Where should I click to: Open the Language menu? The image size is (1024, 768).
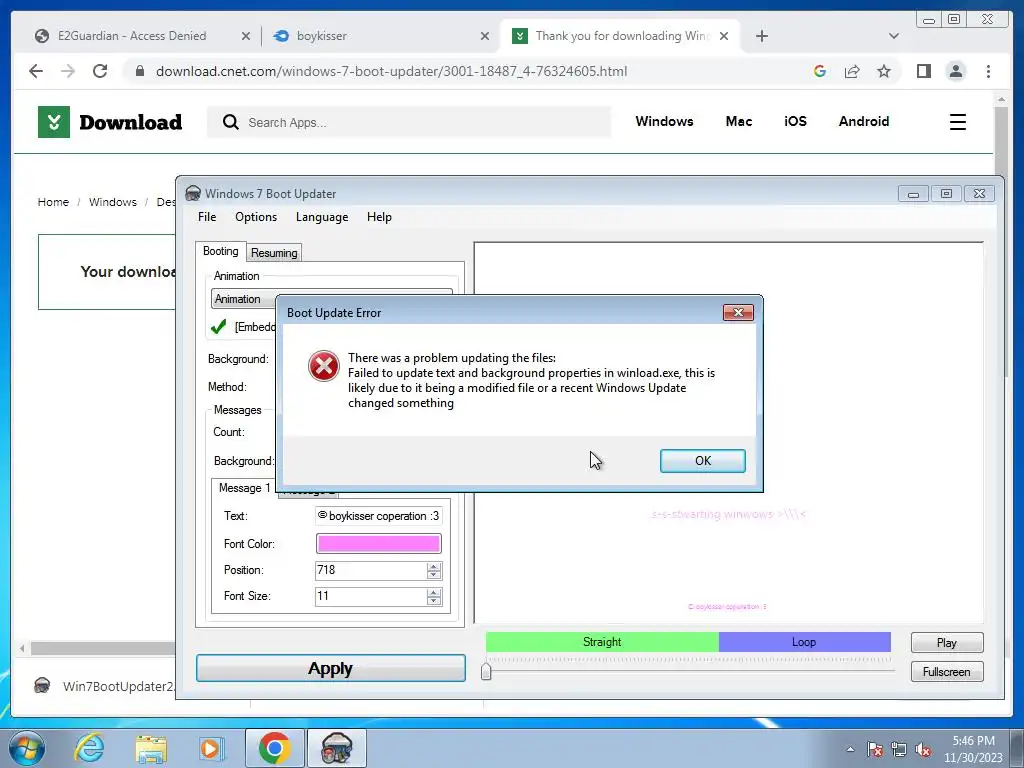(x=322, y=217)
